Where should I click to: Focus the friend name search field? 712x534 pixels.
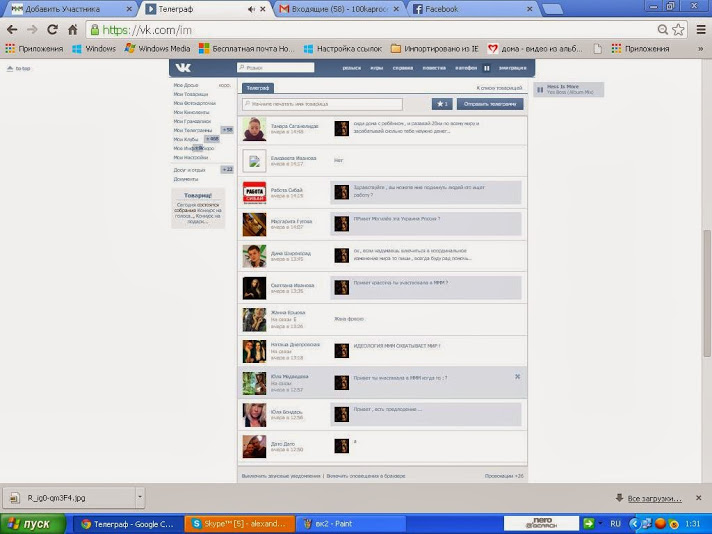click(x=322, y=104)
